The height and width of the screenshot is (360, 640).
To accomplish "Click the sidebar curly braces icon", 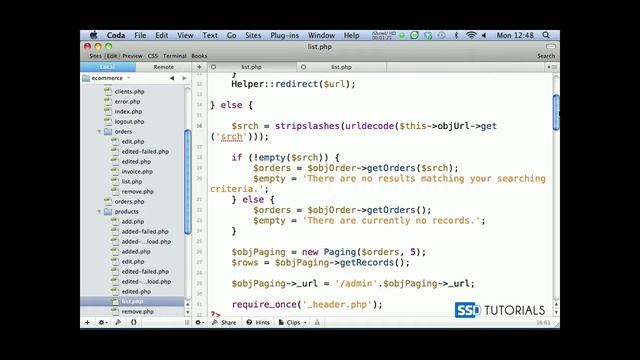I will (x=133, y=322).
